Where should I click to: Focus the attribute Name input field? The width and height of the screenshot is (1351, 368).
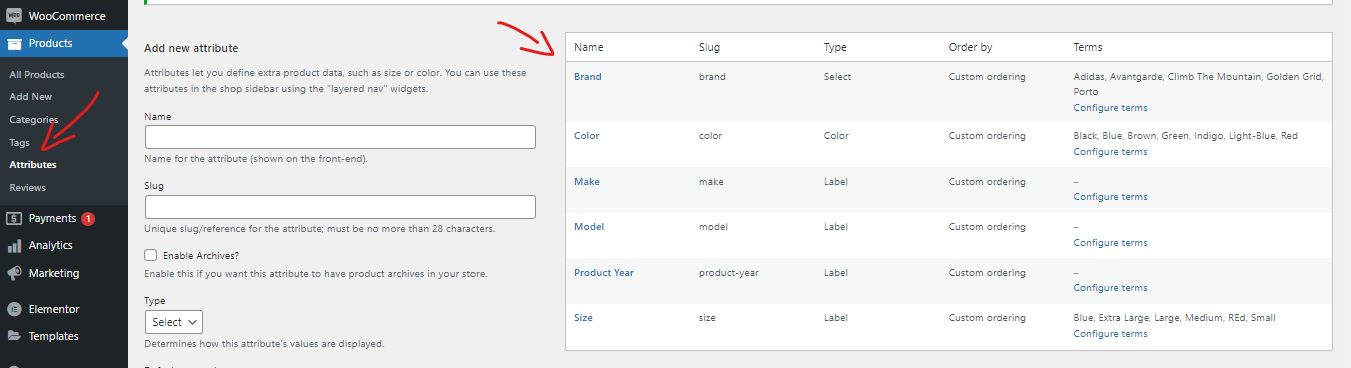tap(340, 137)
